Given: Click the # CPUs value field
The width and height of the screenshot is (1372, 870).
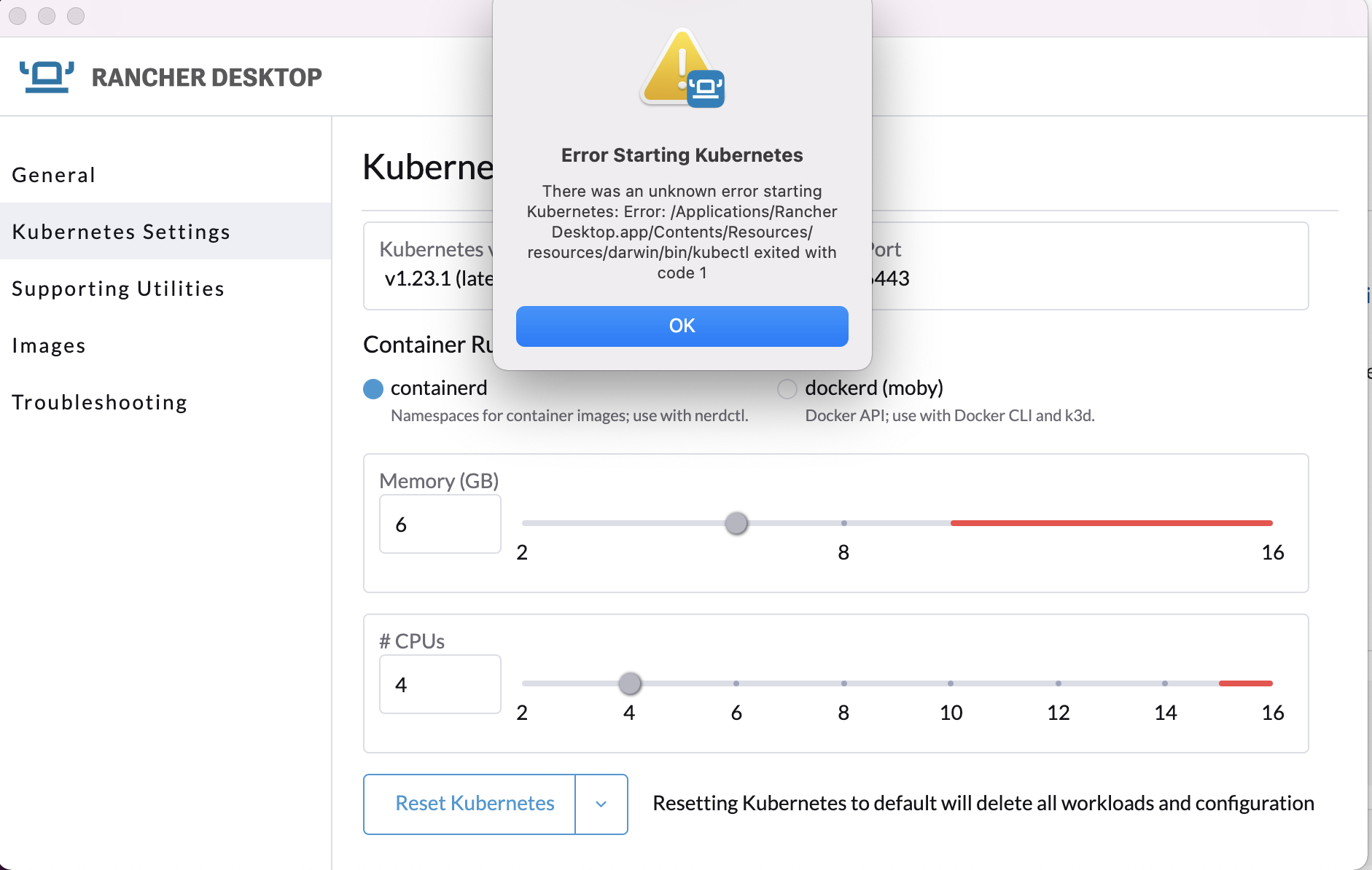Looking at the screenshot, I should pyautogui.click(x=440, y=684).
